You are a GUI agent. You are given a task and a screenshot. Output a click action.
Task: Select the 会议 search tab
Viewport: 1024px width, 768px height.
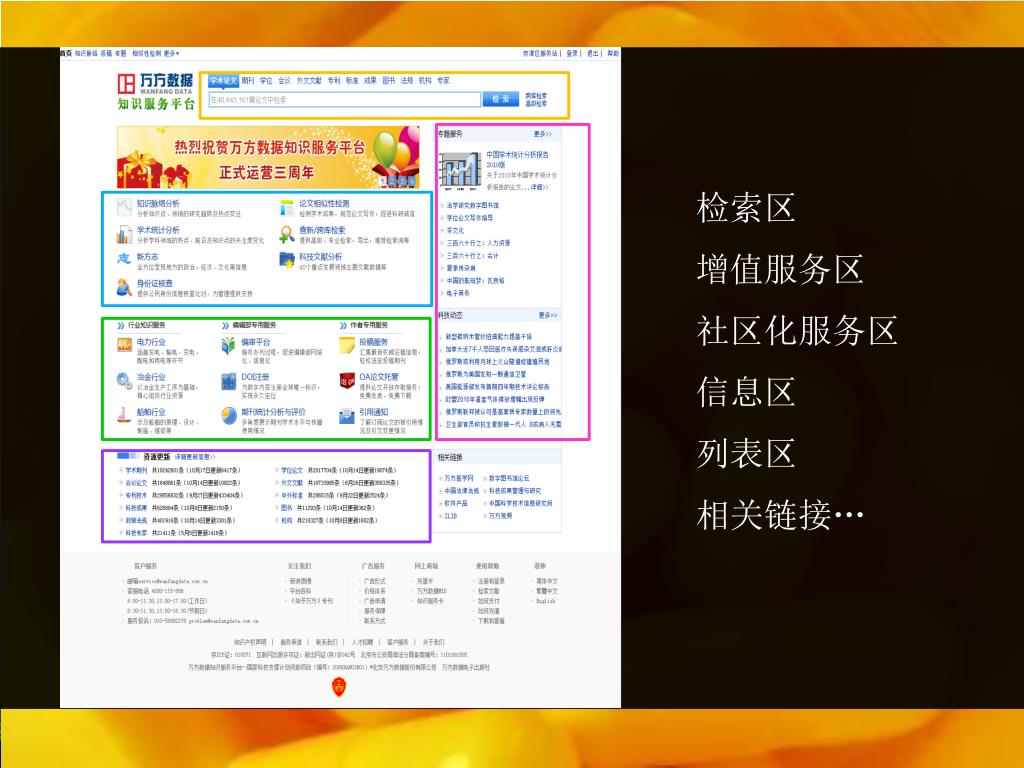[284, 81]
